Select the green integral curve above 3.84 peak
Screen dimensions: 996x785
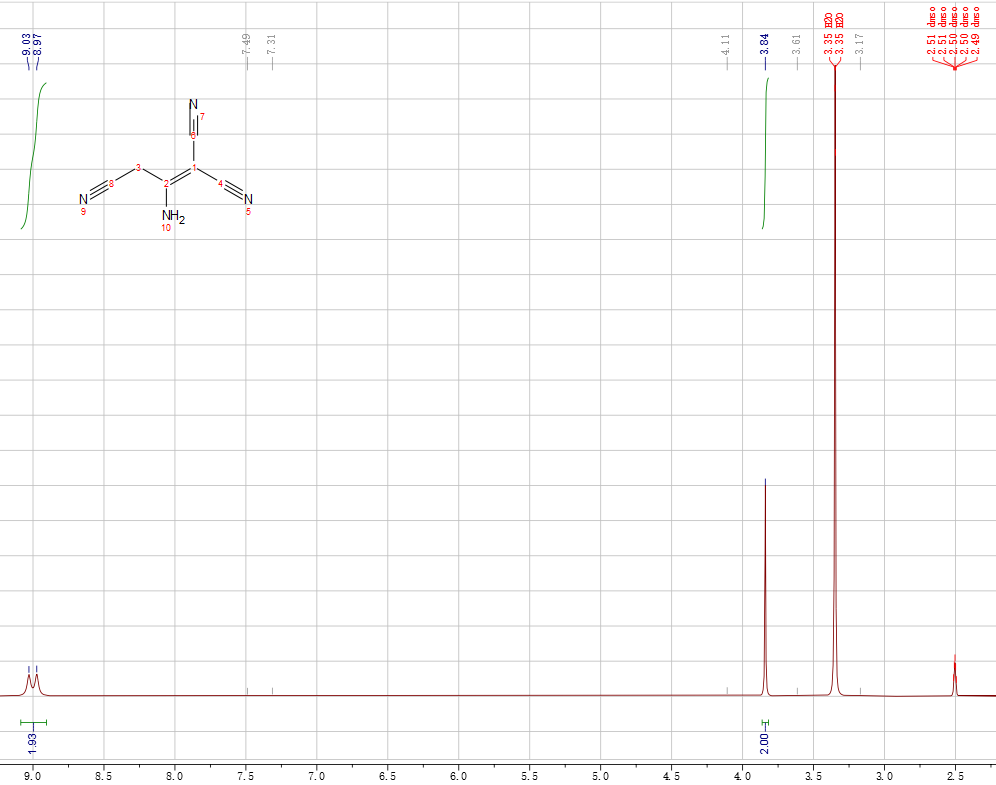(x=766, y=150)
